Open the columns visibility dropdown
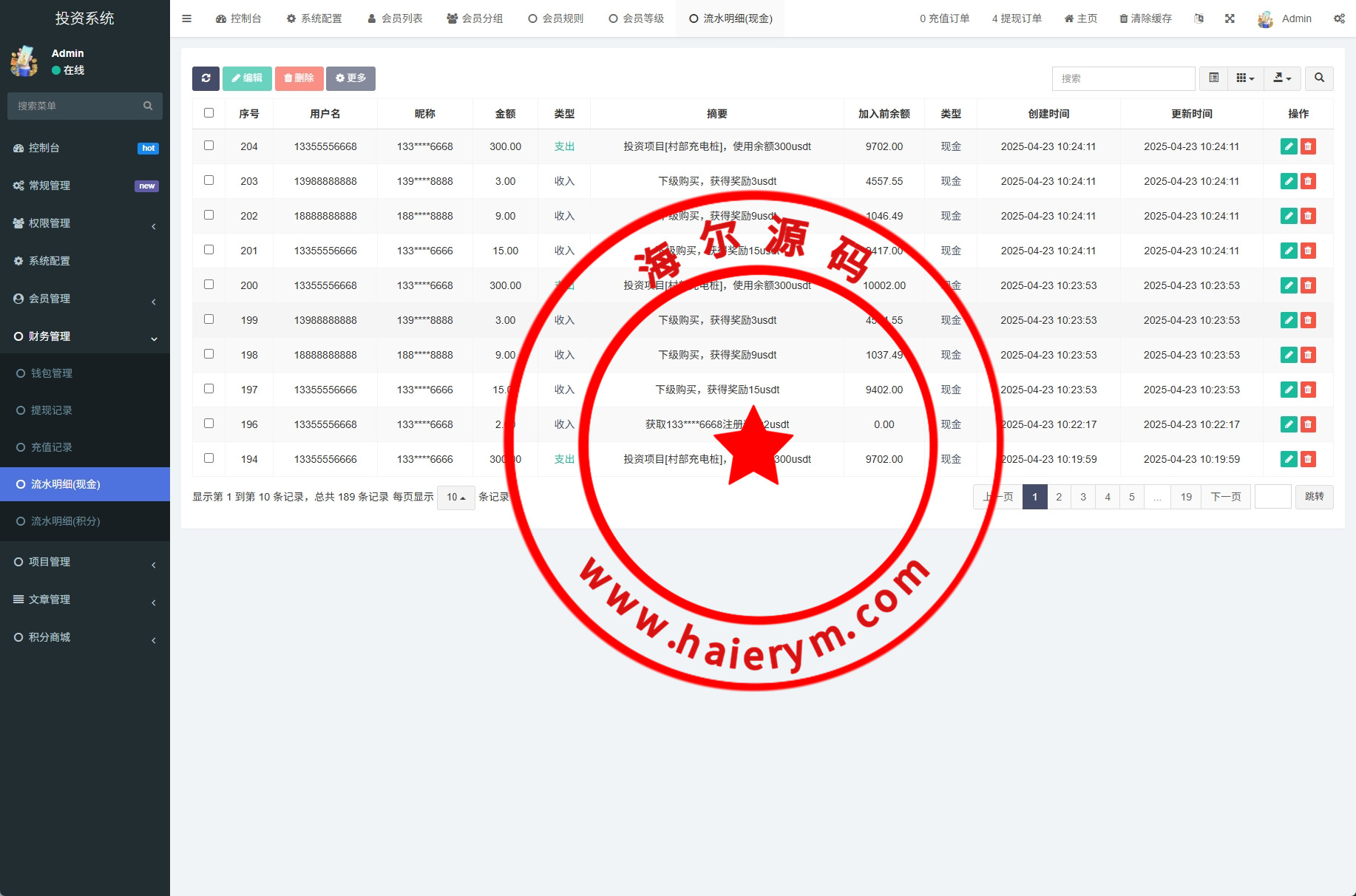This screenshot has height=896, width=1356. [1245, 78]
